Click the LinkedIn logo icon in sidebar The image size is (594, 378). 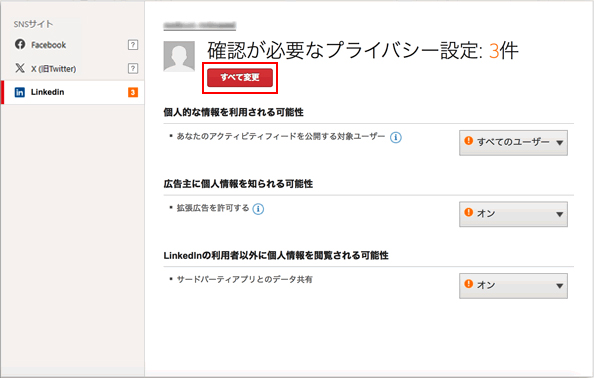[20, 92]
